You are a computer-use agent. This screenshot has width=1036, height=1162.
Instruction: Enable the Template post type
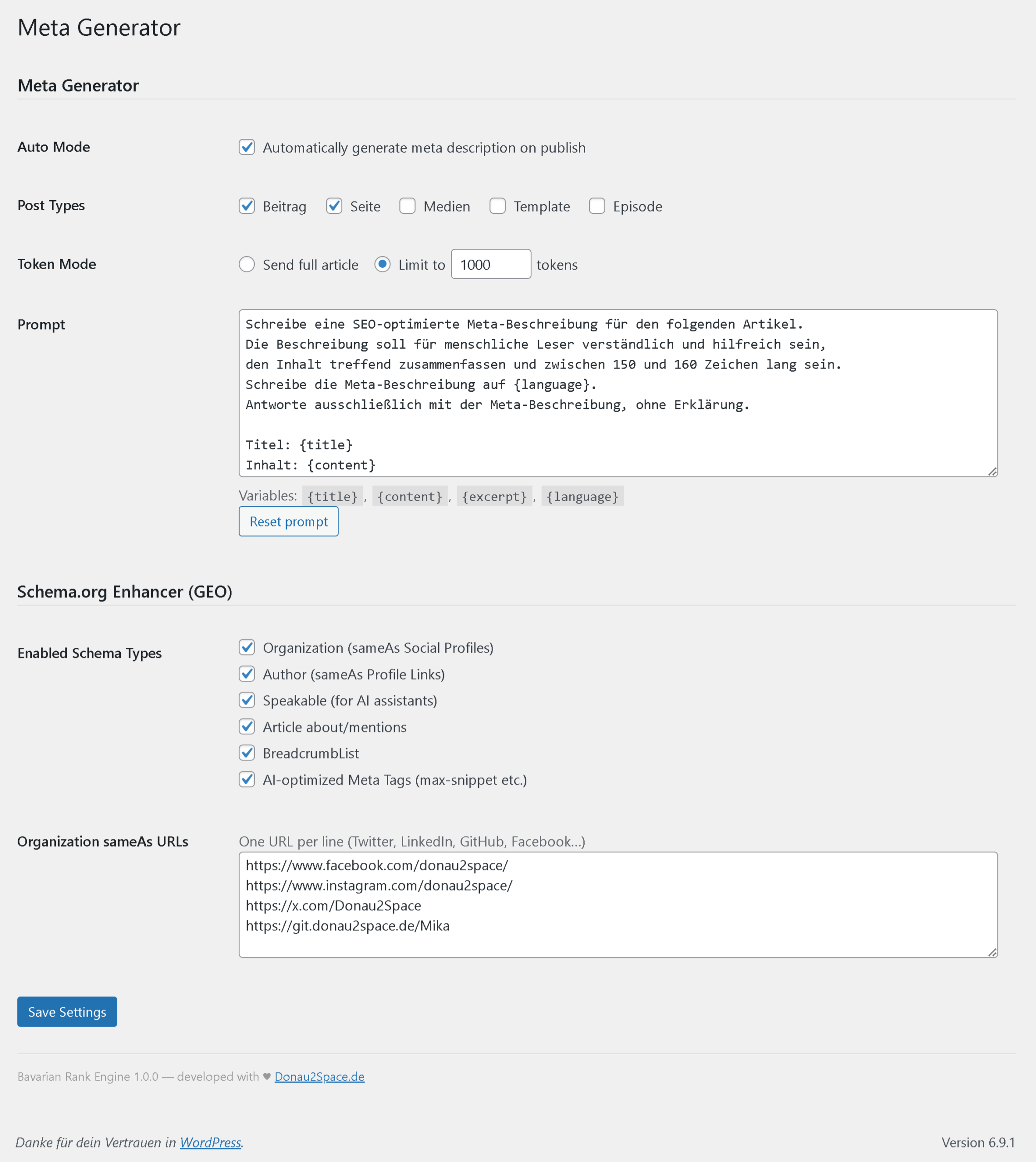[498, 206]
